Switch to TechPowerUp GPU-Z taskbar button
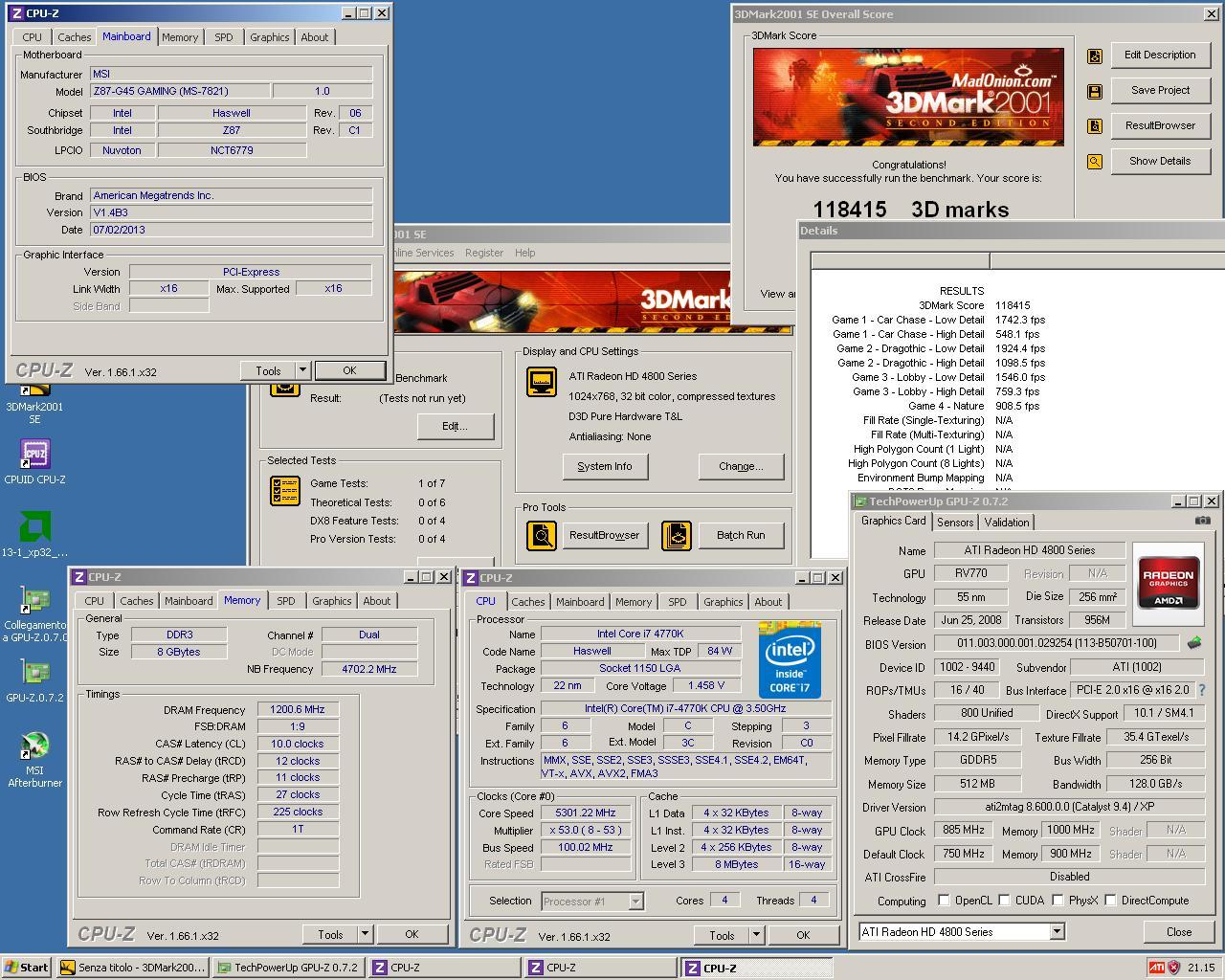Viewport: 1225px width, 980px height. click(288, 968)
